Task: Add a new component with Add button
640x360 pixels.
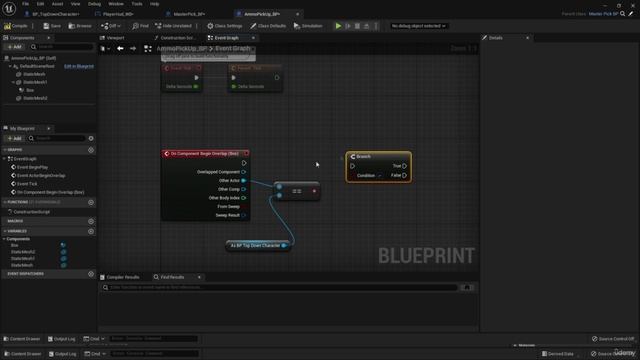Action: pos(14,47)
